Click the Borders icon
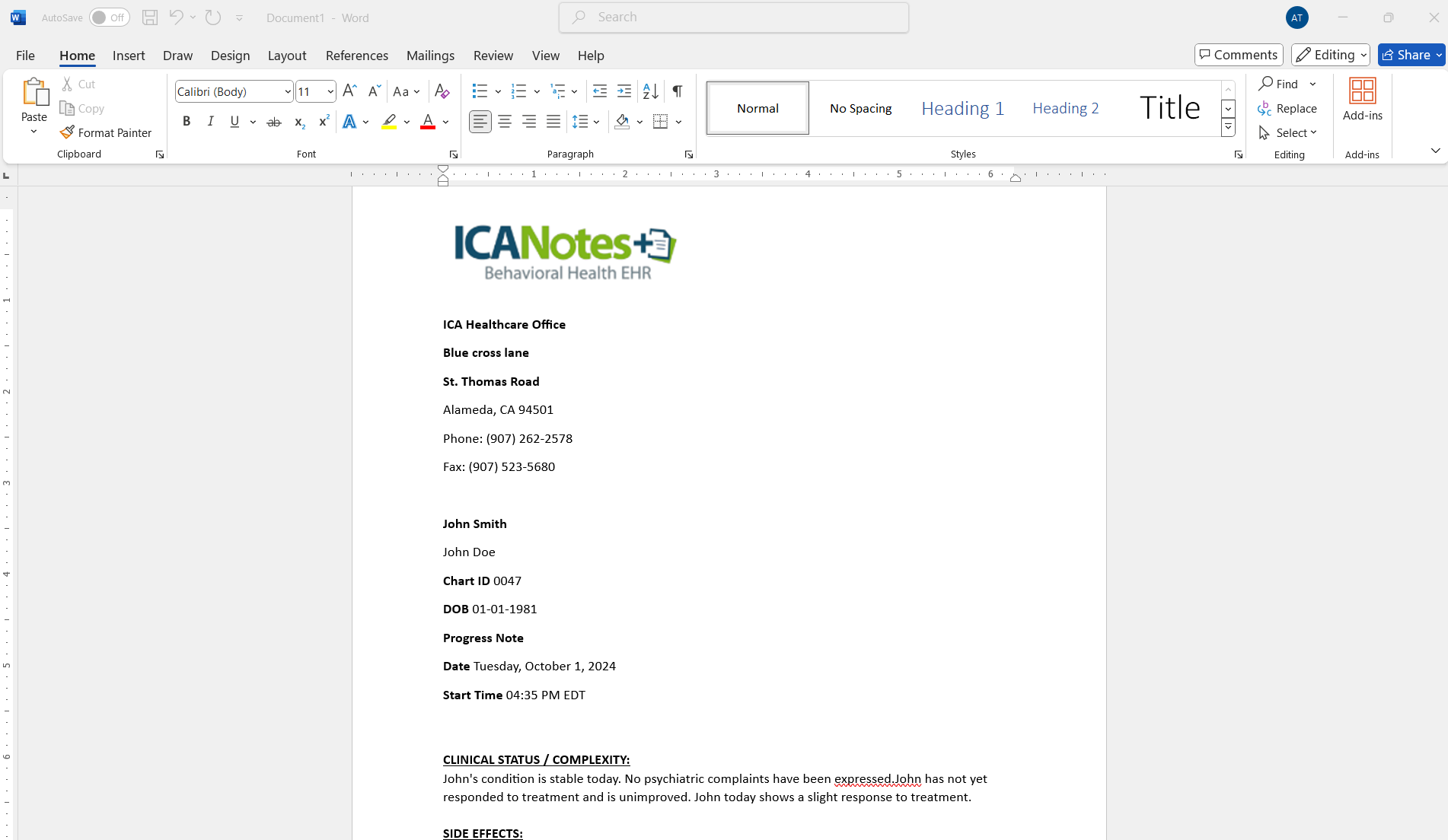The height and width of the screenshot is (840, 1448). click(661, 122)
